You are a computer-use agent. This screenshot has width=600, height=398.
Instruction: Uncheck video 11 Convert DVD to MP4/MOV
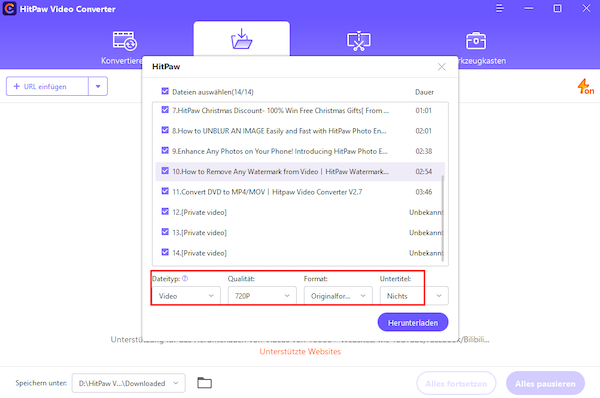tap(165, 191)
